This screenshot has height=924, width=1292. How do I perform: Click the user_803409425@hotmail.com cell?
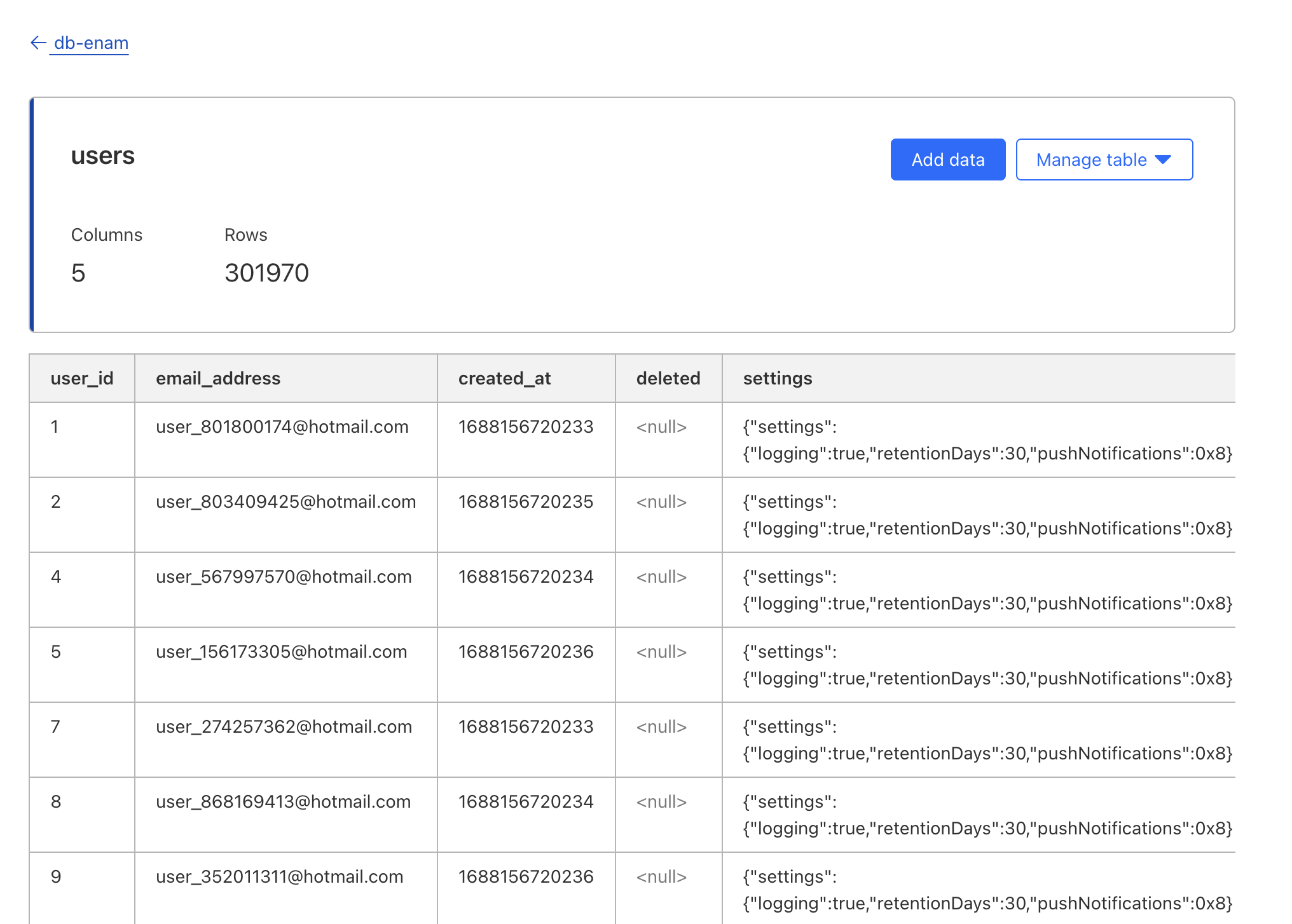(285, 501)
